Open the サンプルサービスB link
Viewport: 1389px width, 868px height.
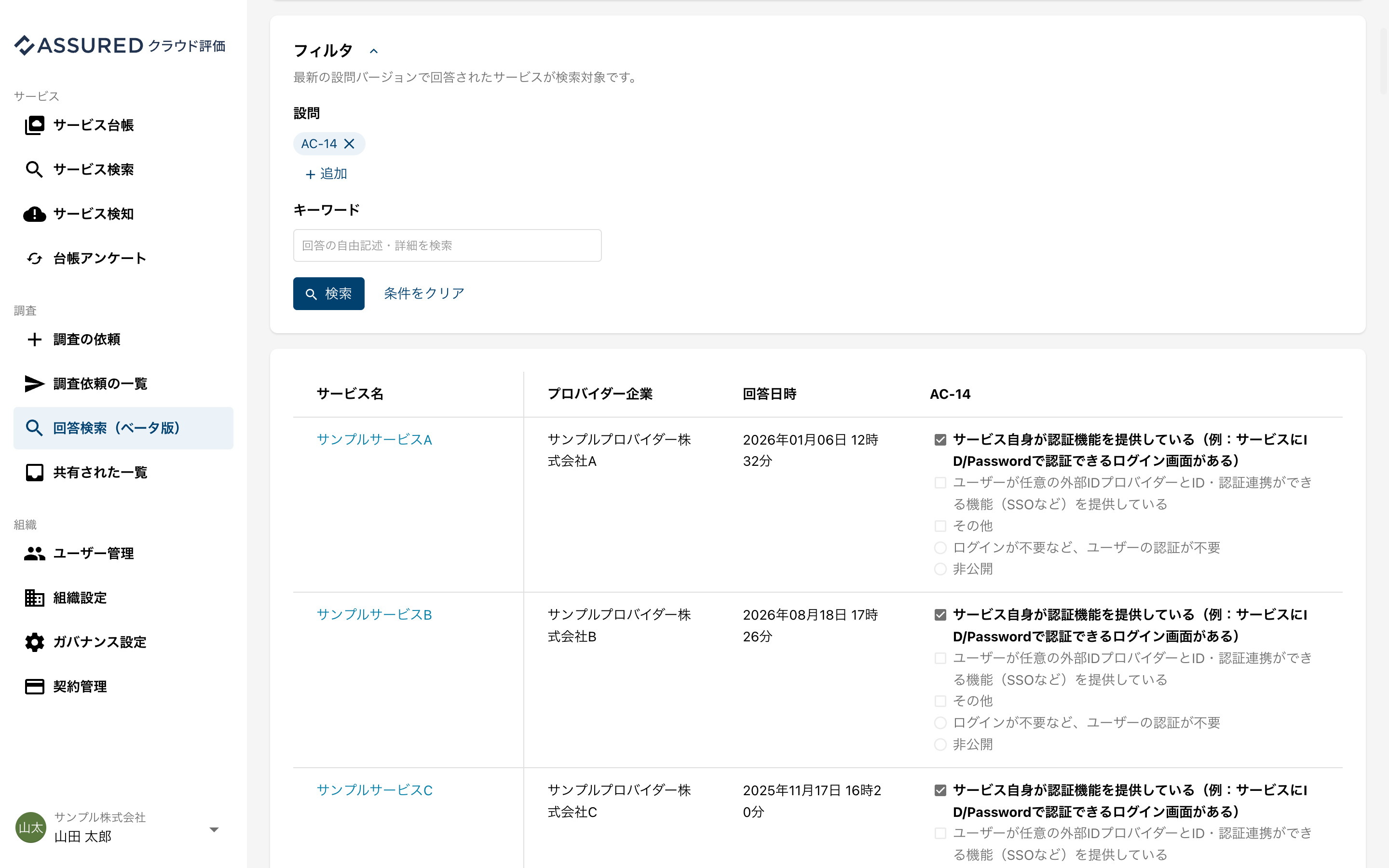[x=374, y=615]
